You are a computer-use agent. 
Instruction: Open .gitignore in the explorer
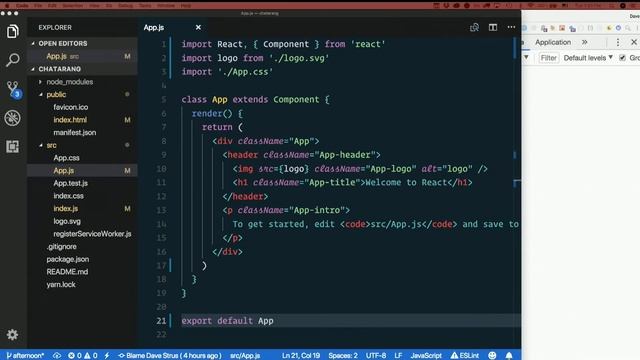click(61, 247)
